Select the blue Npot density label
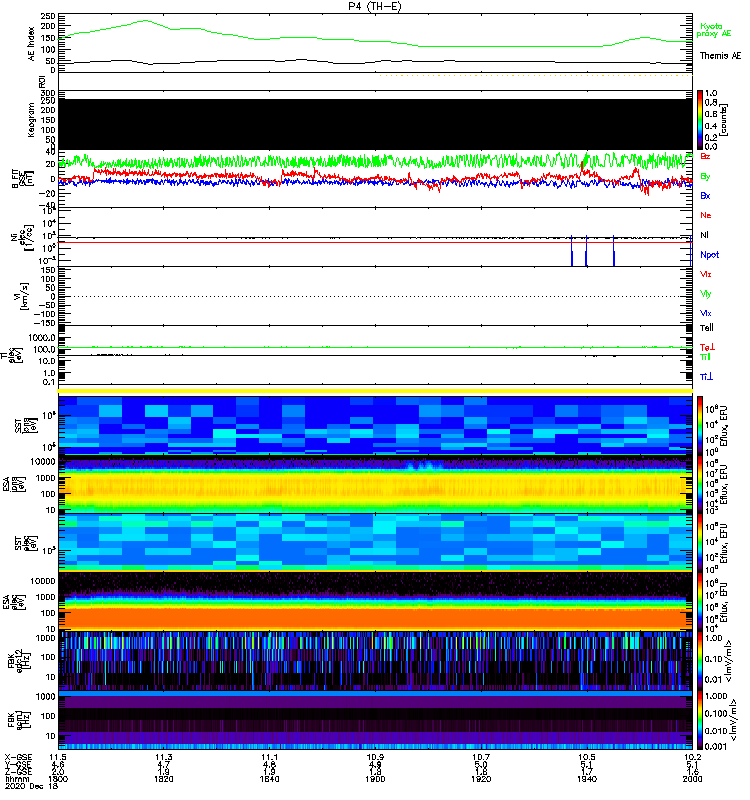The image size is (750, 800). (710, 254)
